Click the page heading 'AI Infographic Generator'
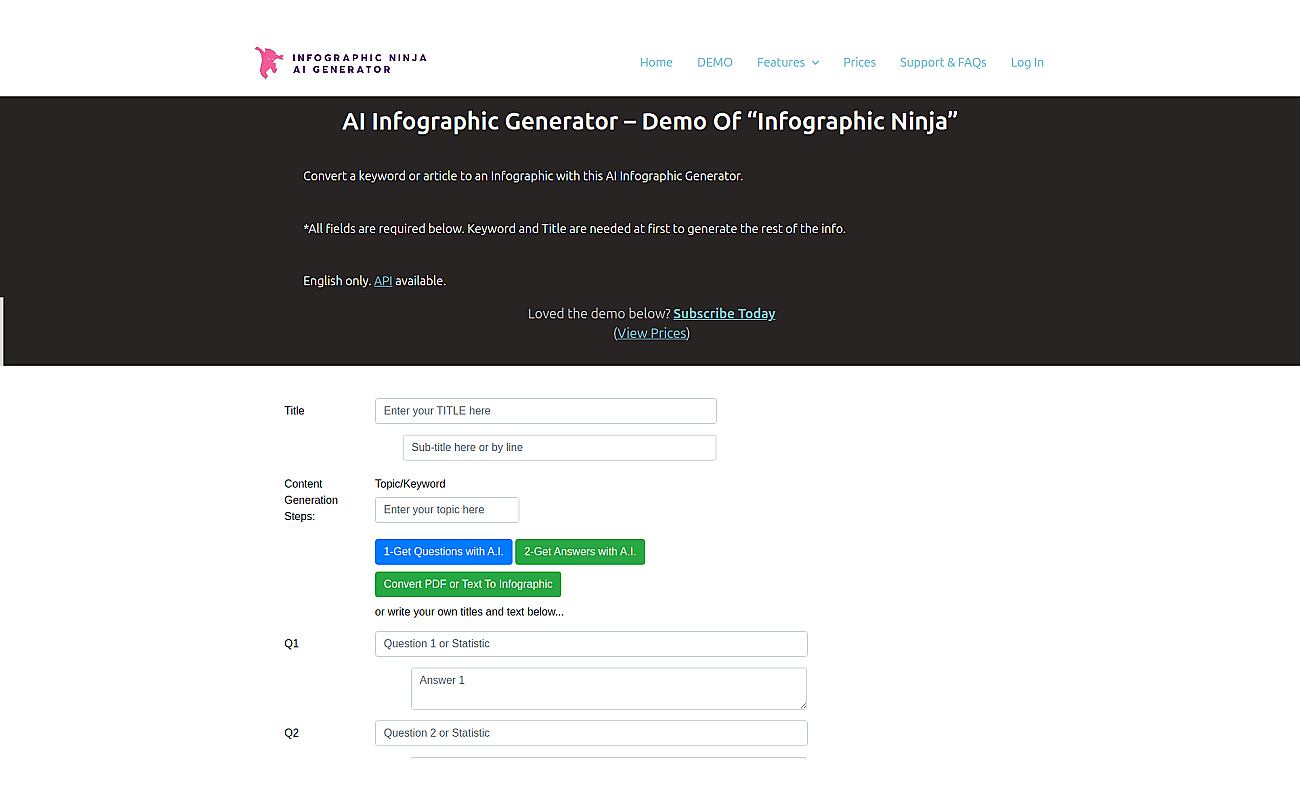The width and height of the screenshot is (1300, 788). pos(650,121)
